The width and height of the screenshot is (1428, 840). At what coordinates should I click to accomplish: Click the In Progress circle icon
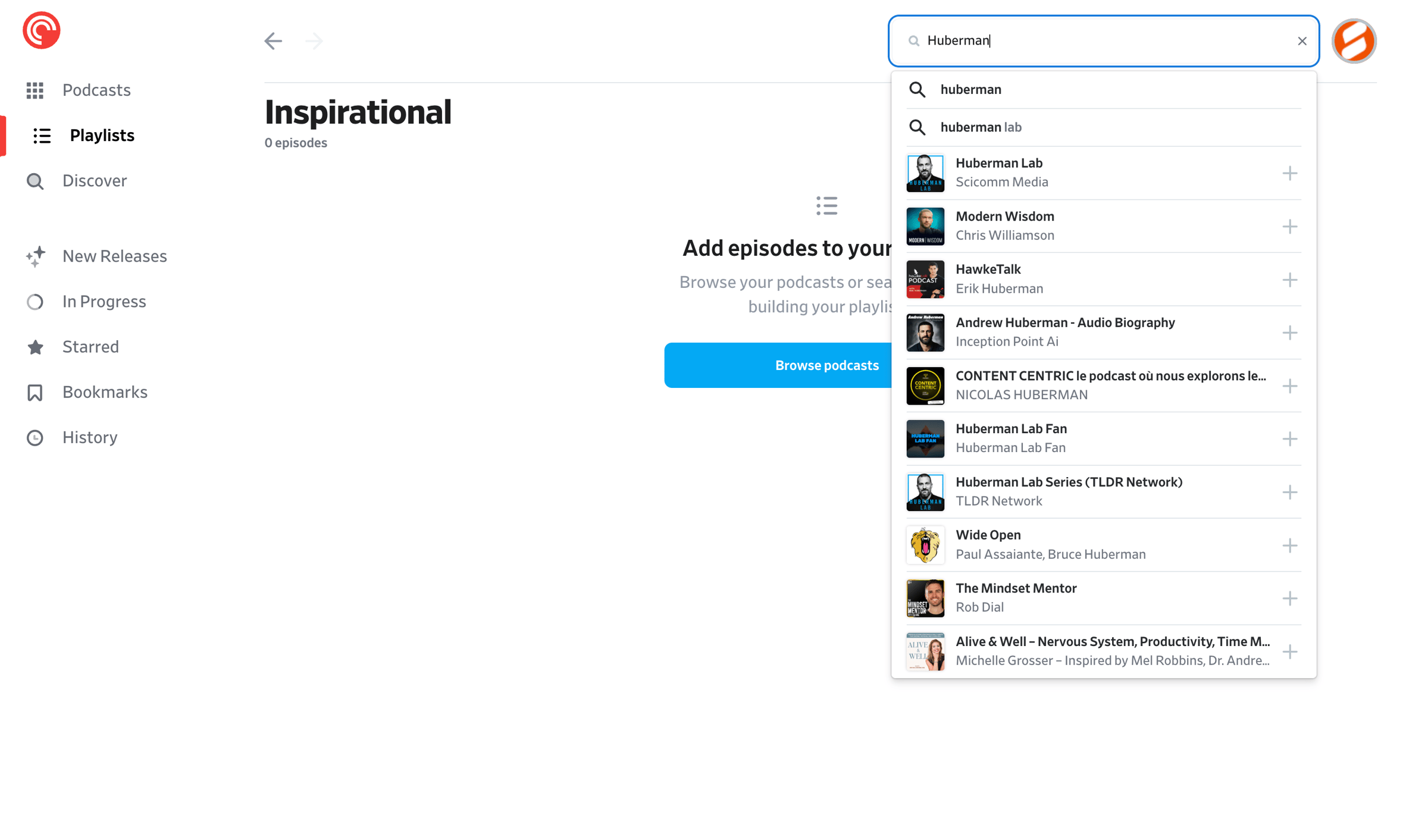tap(35, 302)
